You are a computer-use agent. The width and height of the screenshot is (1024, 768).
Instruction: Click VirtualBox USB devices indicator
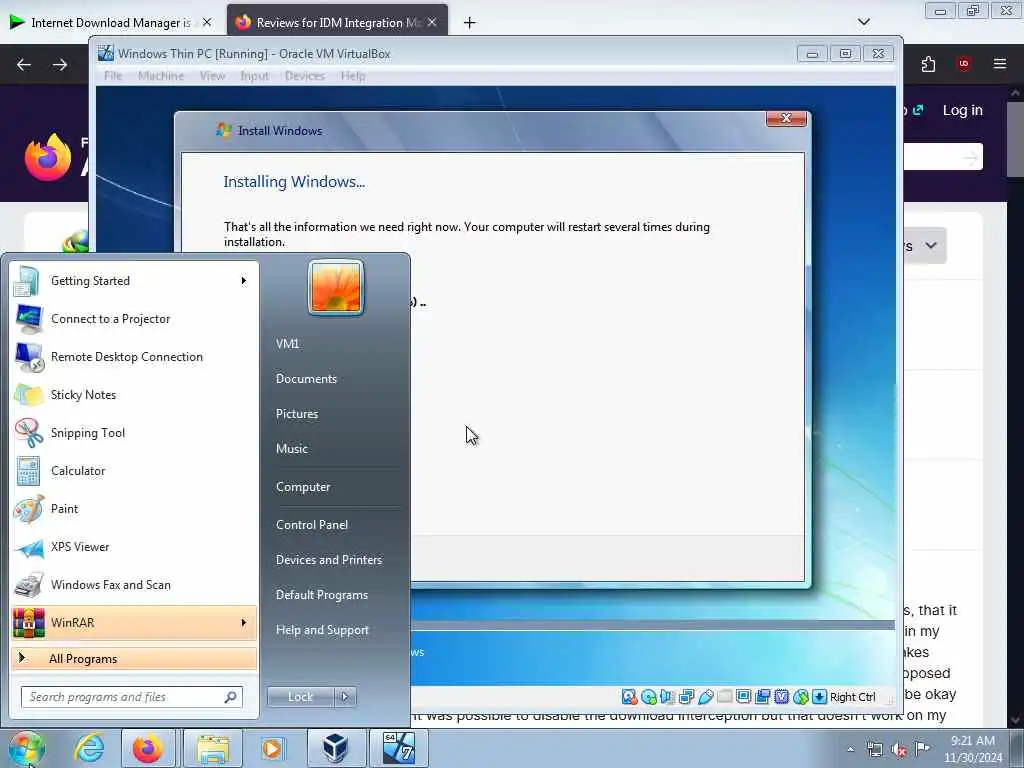click(705, 697)
